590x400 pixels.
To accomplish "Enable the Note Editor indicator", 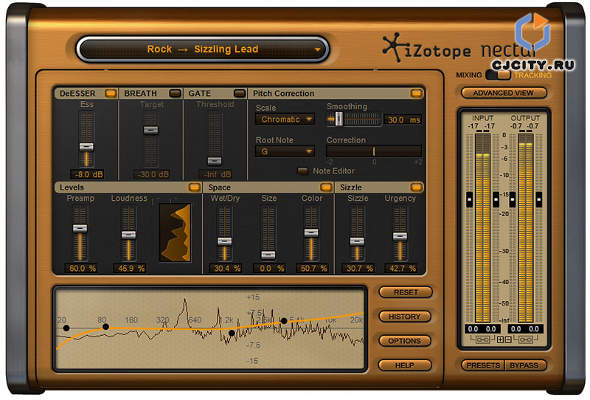I will coord(303,171).
